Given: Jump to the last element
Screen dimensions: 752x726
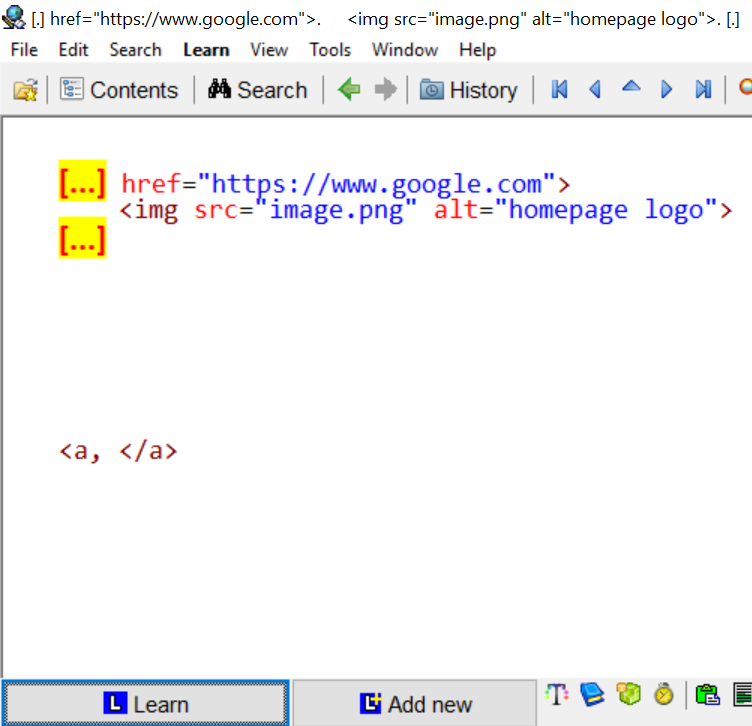Looking at the screenshot, I should 703,89.
